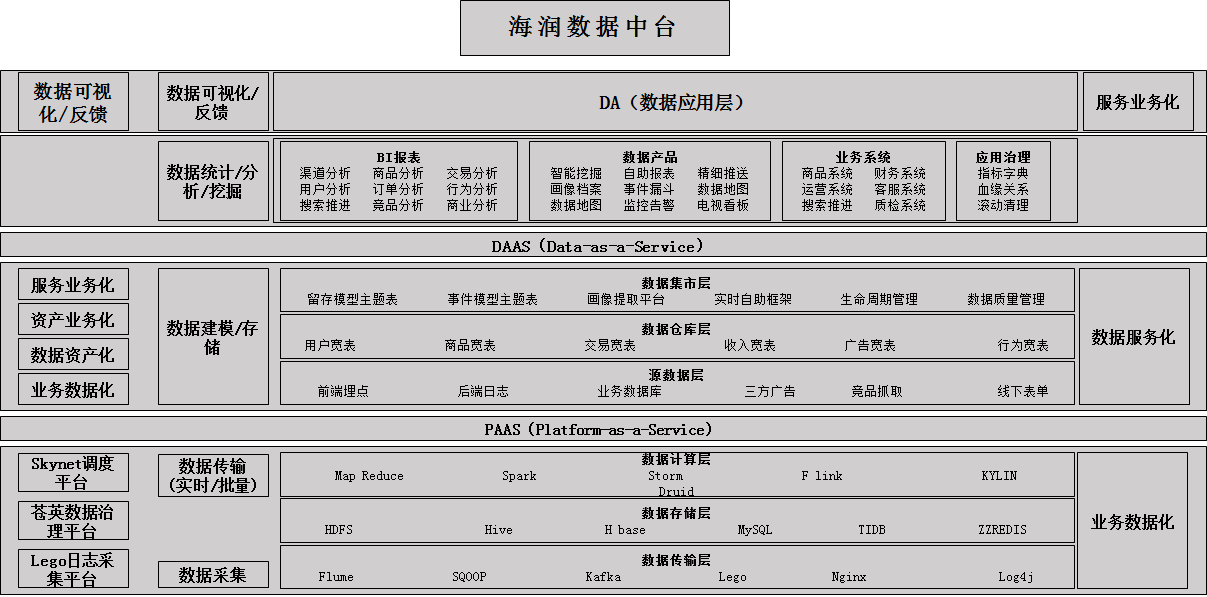The image size is (1207, 597).
Task: Click 滚动清理 under 应用治理
Action: point(1003,205)
